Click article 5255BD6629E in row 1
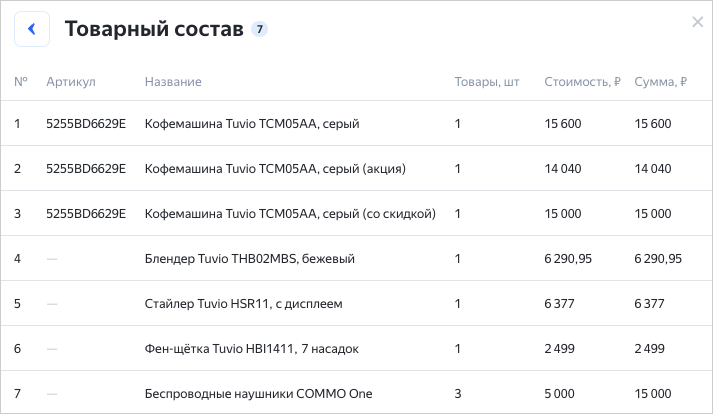This screenshot has height=414, width=713. (x=86, y=124)
